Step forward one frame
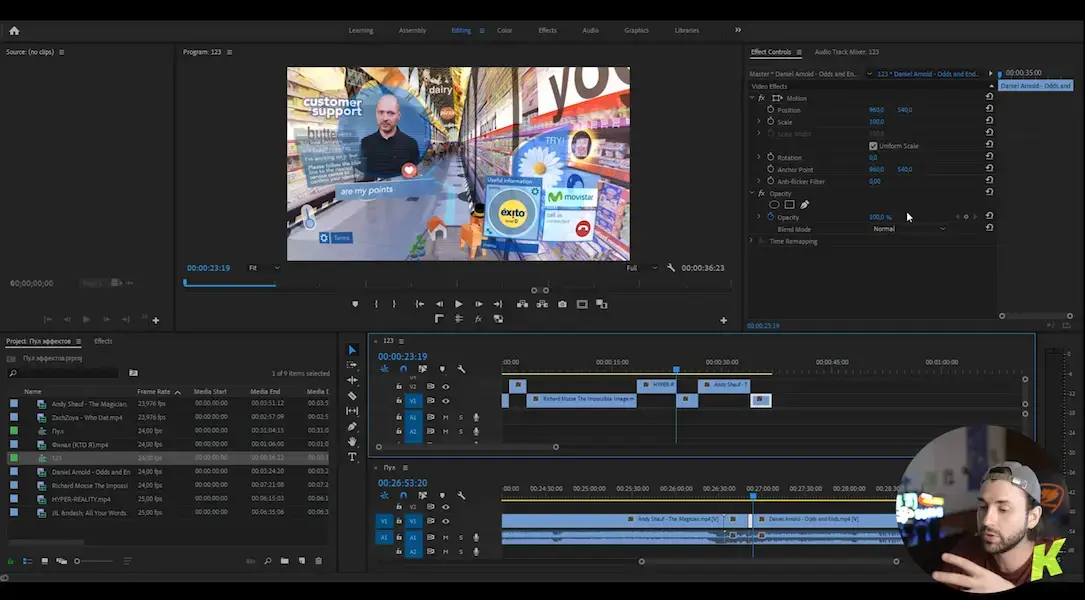 (478, 304)
